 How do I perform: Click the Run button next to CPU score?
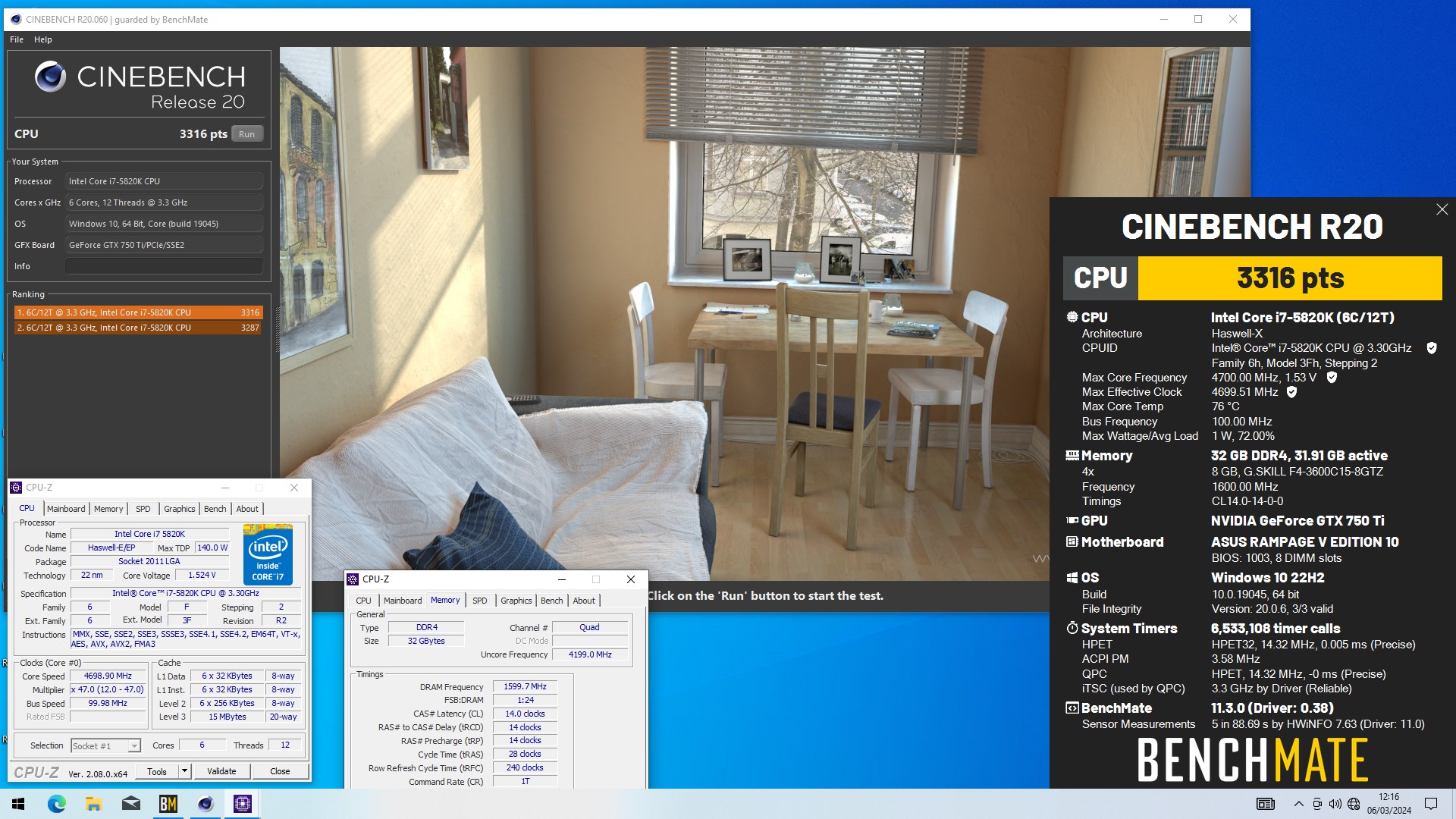tap(247, 134)
